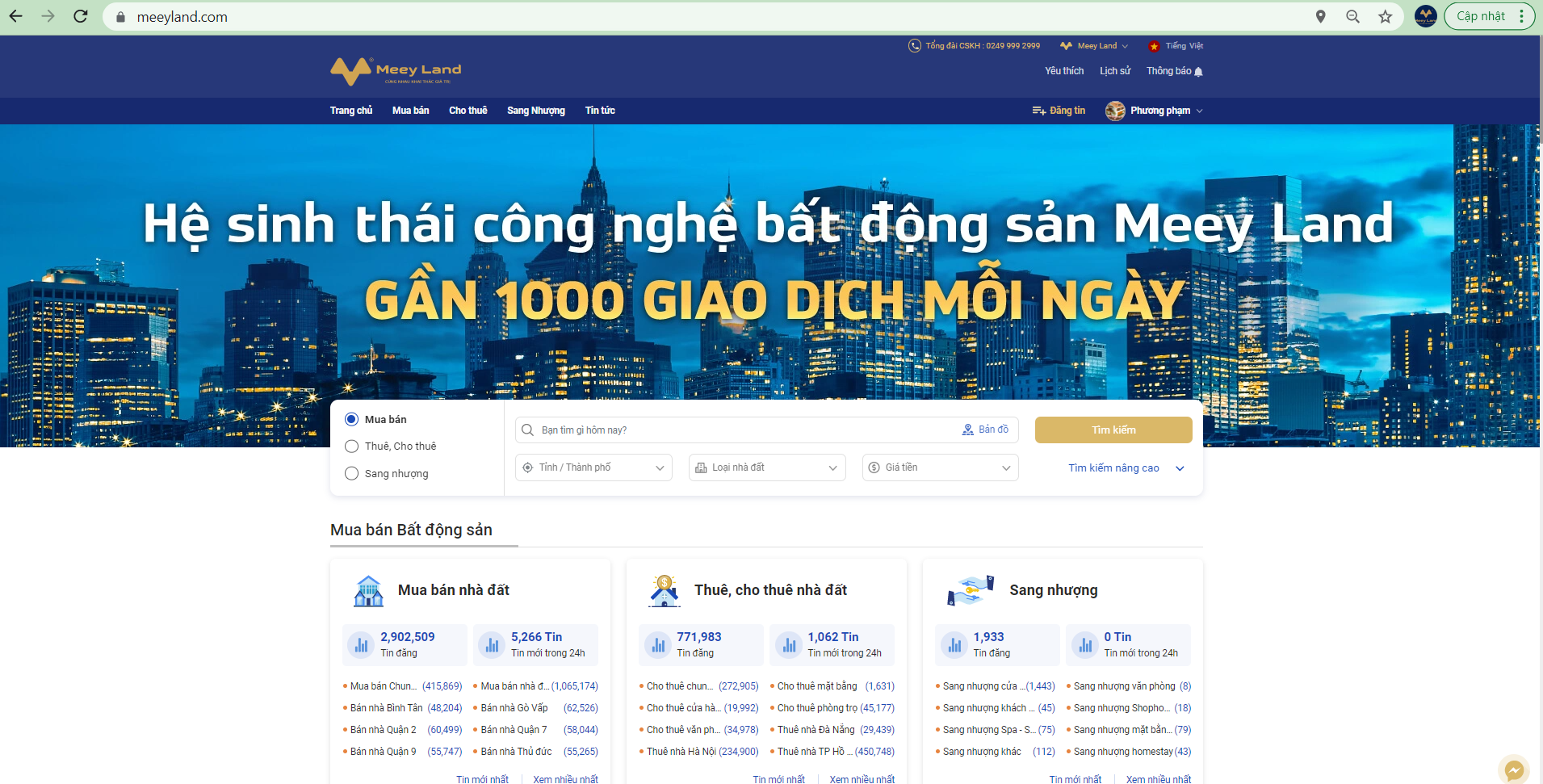Viewport: 1543px width, 784px height.
Task: Open the zoom magnifier in address bar
Action: pos(1353,16)
